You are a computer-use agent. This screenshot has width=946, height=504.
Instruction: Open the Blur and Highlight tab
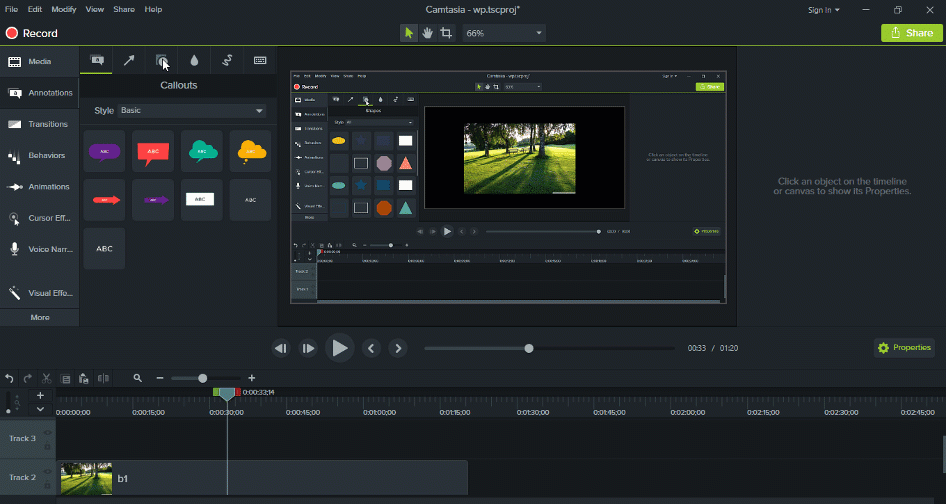194,60
